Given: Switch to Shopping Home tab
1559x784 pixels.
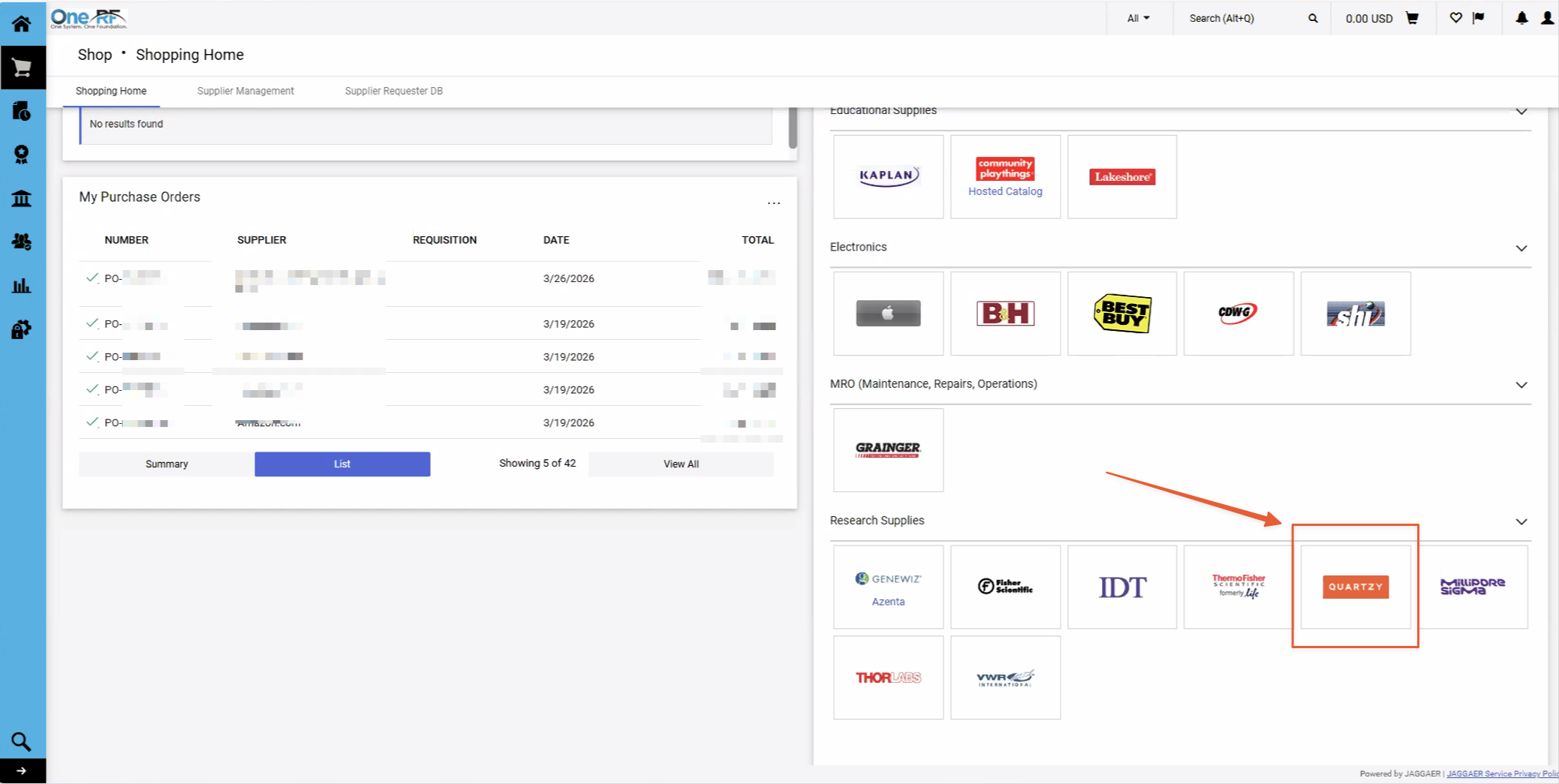Looking at the screenshot, I should [111, 91].
